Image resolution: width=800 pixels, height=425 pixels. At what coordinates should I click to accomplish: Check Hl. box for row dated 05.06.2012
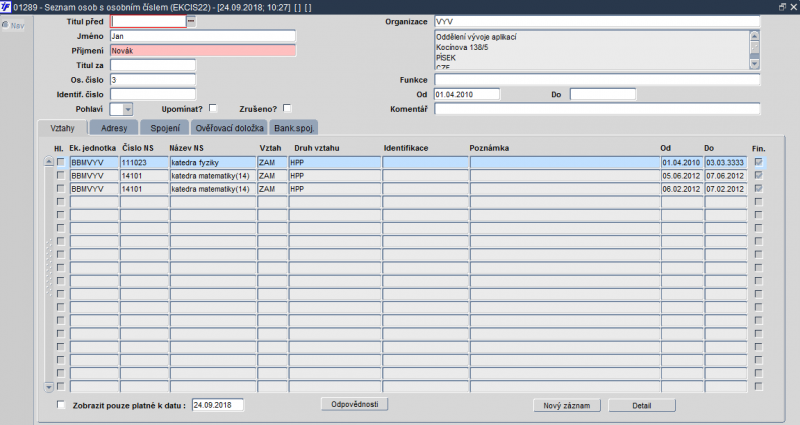coord(61,176)
